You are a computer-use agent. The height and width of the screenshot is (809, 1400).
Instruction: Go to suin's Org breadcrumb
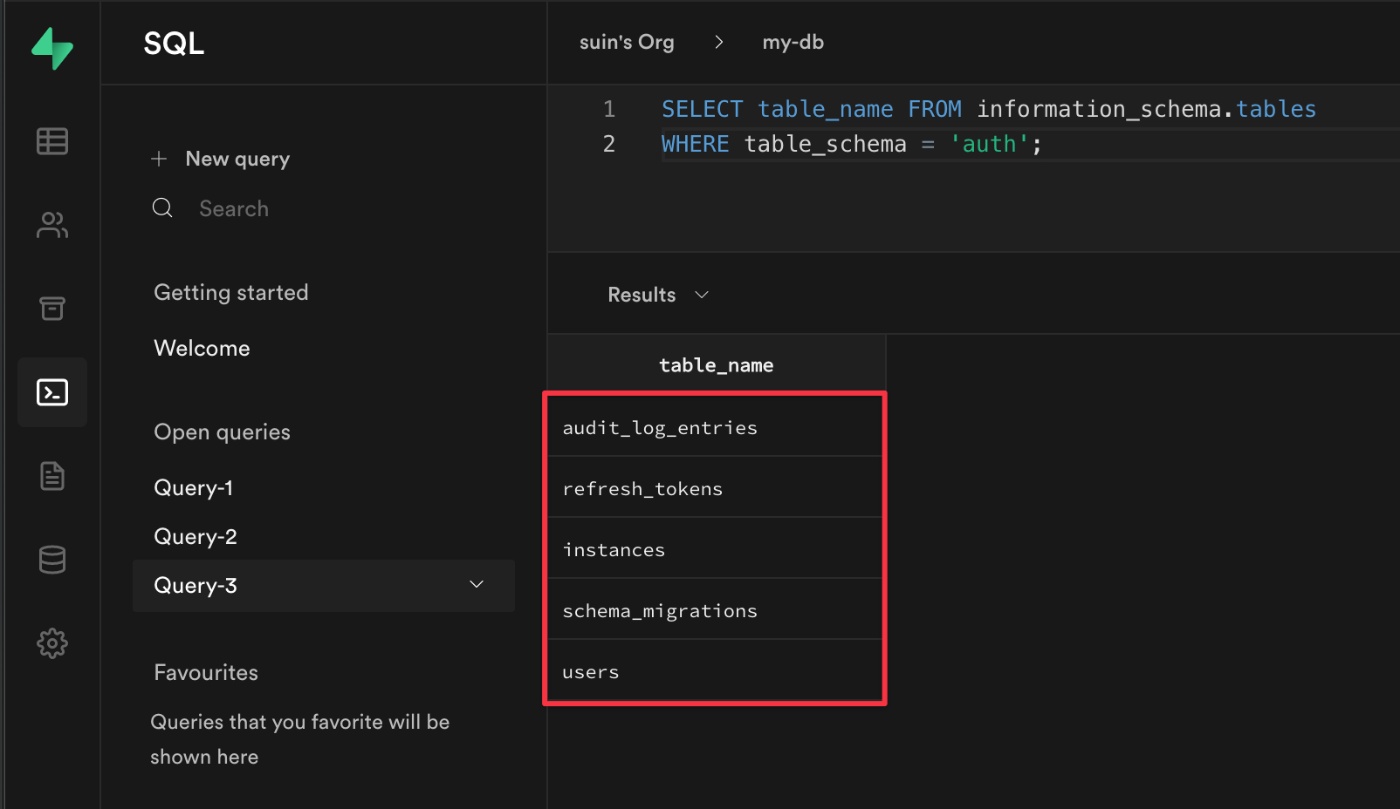[627, 43]
